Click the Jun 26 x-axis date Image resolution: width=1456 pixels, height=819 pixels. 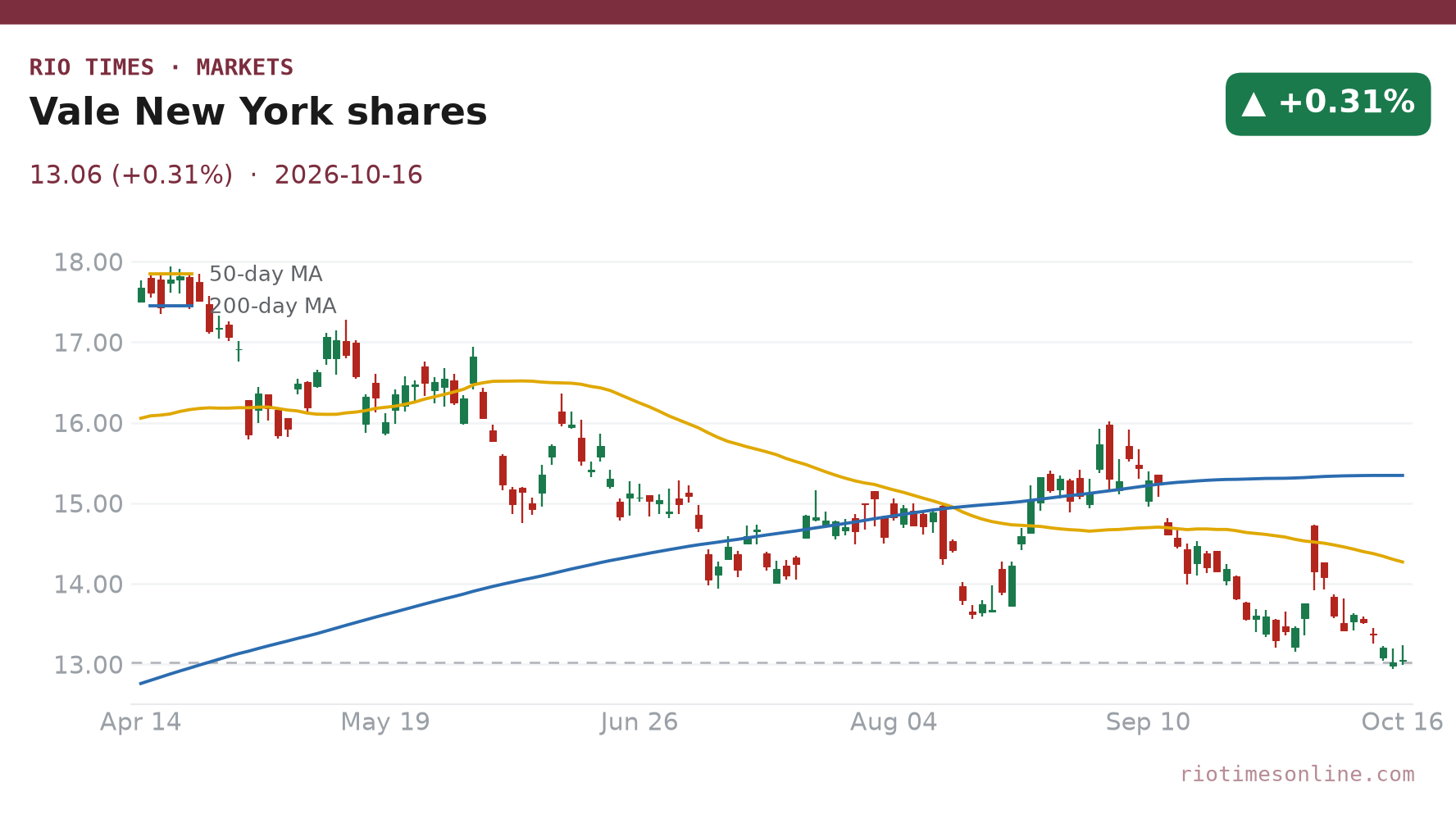[x=639, y=722]
